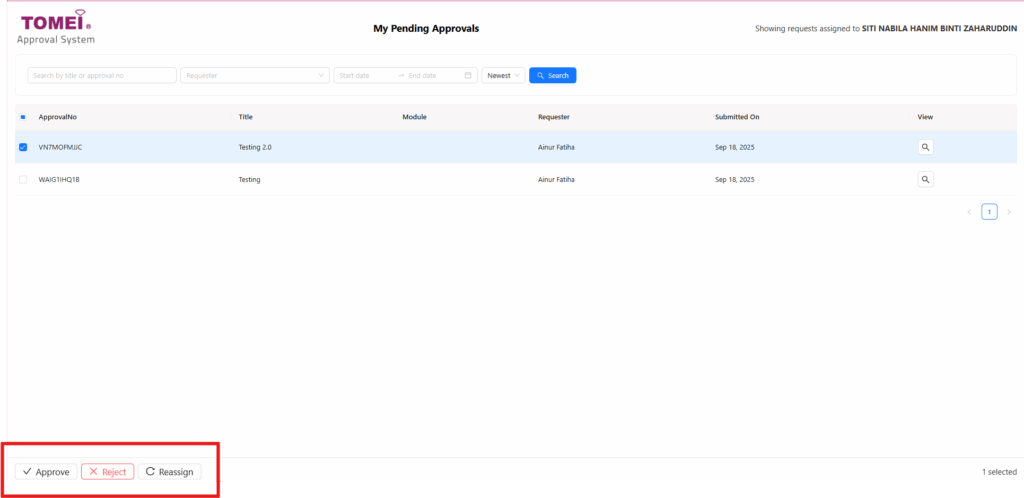Go to next page arrow
1024x498 pixels.
click(1008, 212)
